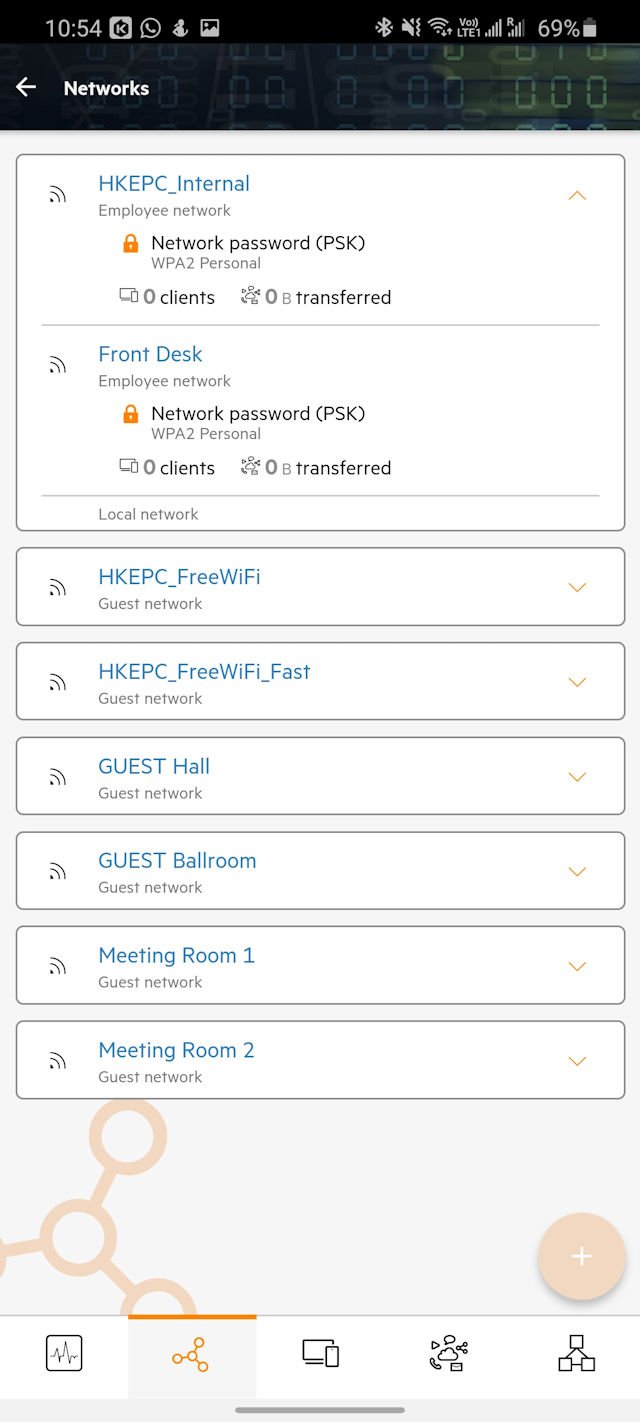This screenshot has height=1422, width=640.
Task: Select the Networks bottom tab icon
Action: (x=190, y=1356)
